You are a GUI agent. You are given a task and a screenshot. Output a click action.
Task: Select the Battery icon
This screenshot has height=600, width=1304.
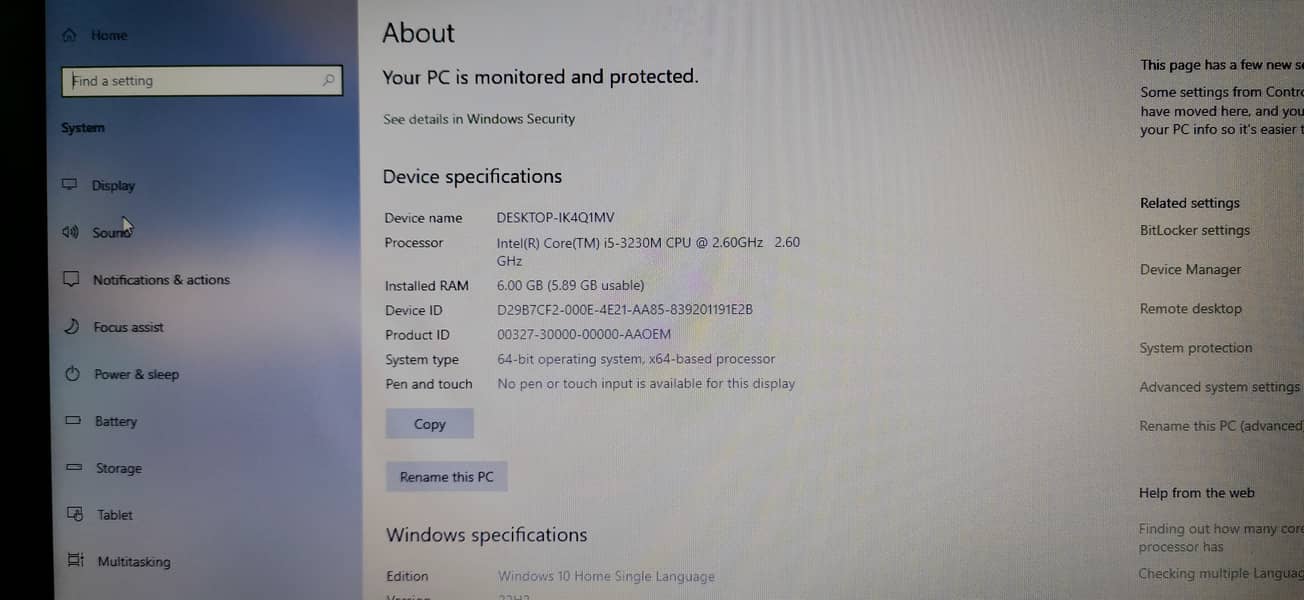pyautogui.click(x=73, y=421)
